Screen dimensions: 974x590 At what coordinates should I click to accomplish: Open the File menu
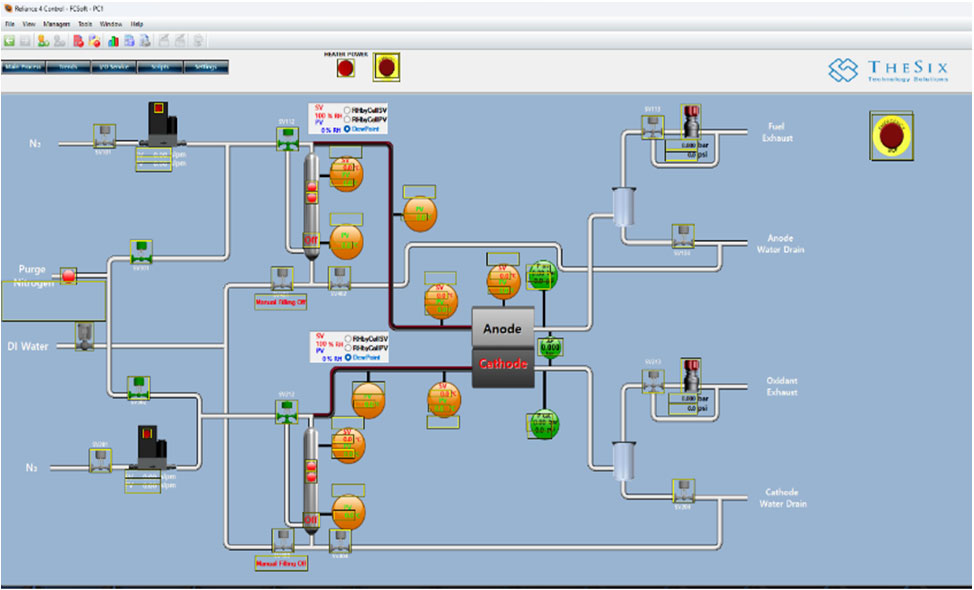click(x=10, y=24)
